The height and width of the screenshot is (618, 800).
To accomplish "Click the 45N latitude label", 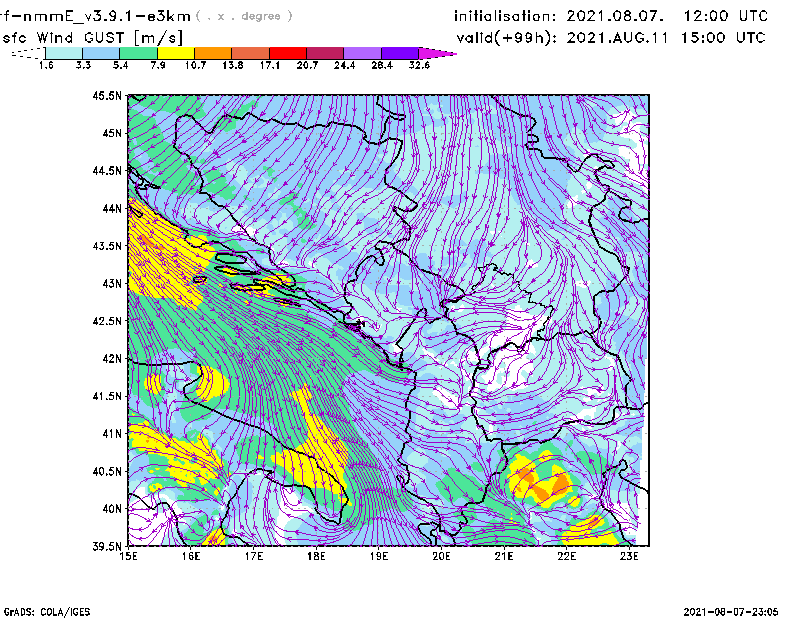I will pos(112,133).
